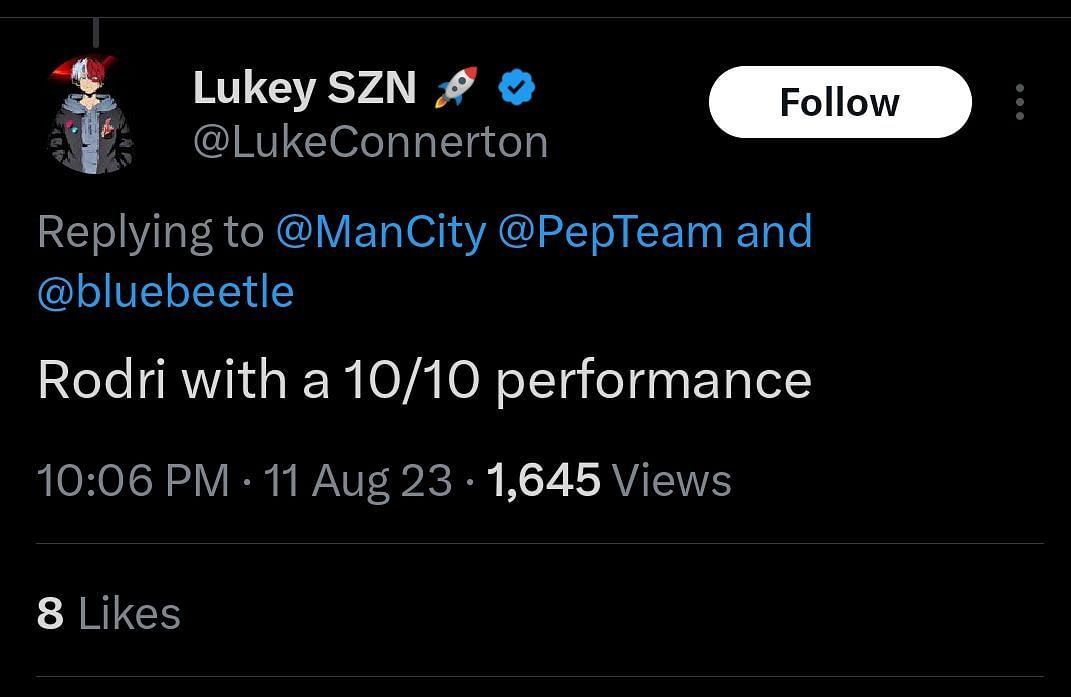
Task: Open the three-dot more options menu
Action: pos(1019,102)
